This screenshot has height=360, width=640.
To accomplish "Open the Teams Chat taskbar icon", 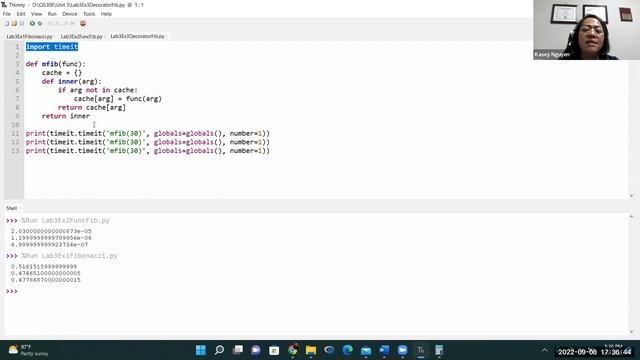I will point(256,350).
